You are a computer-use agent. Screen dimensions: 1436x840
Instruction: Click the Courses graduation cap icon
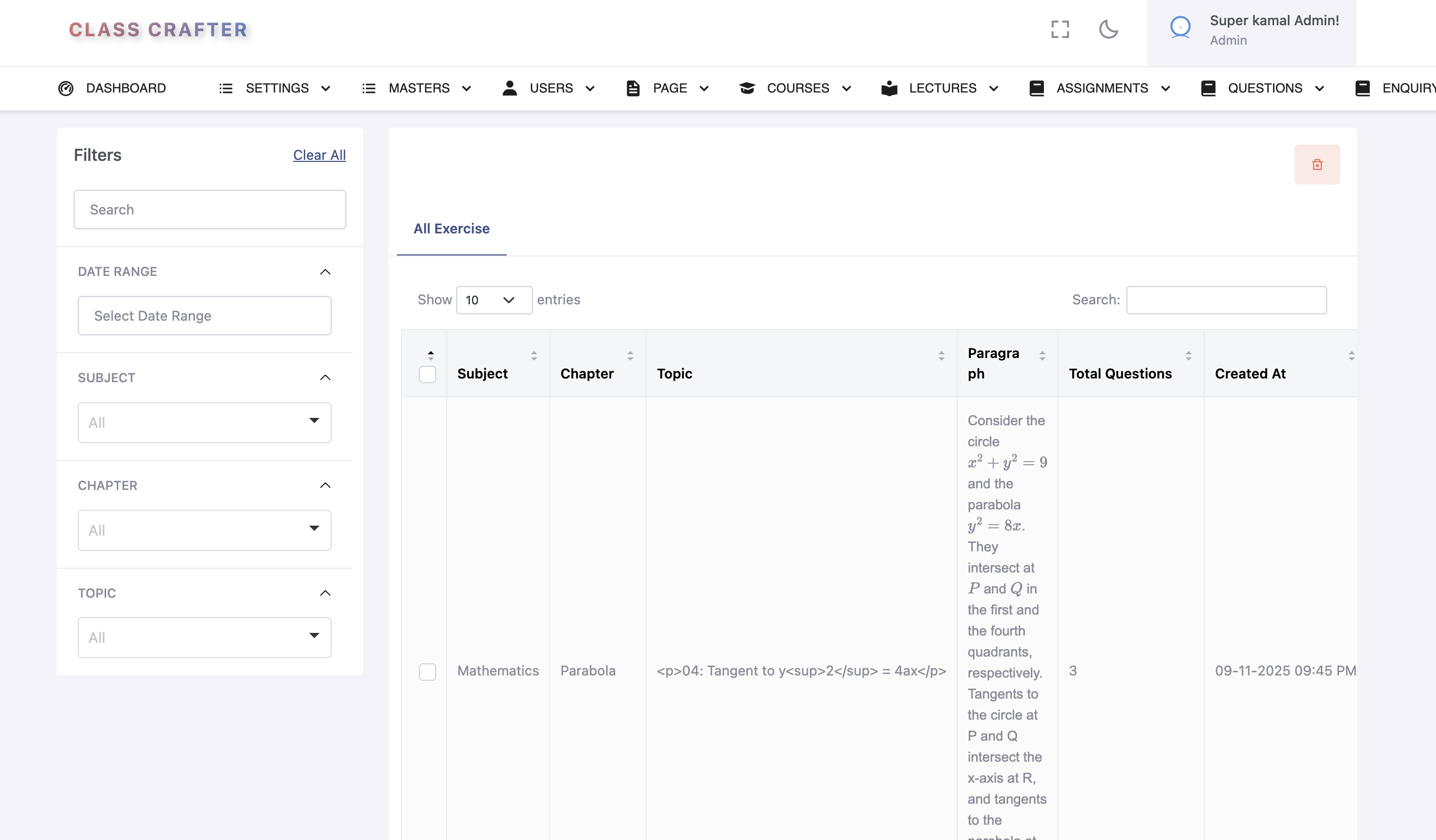[x=746, y=88]
